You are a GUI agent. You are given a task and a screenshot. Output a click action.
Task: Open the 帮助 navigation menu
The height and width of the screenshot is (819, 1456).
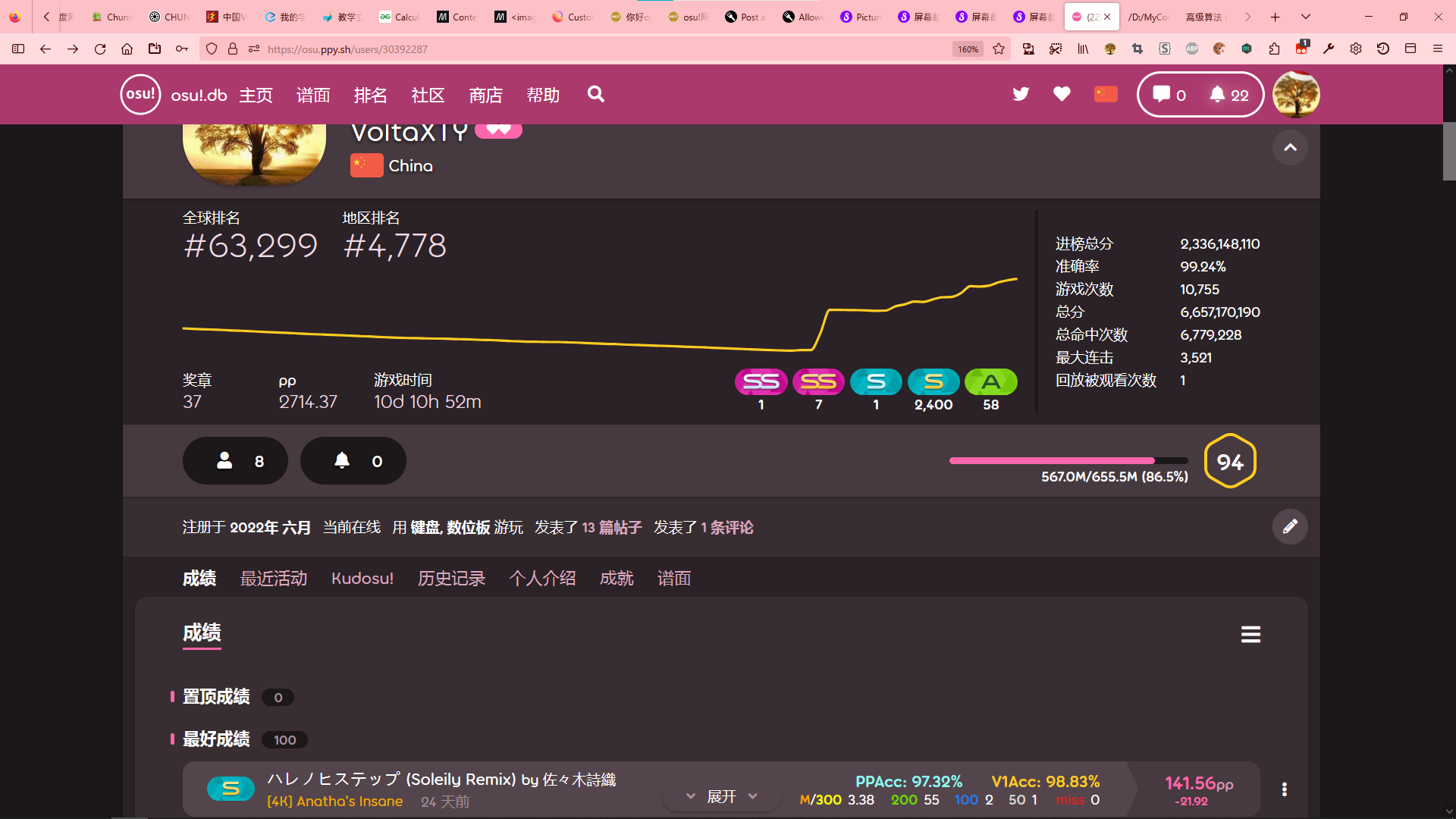click(x=543, y=95)
